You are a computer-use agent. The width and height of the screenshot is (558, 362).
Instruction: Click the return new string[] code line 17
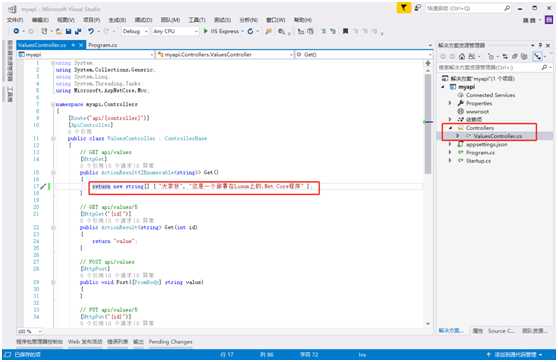tap(201, 186)
